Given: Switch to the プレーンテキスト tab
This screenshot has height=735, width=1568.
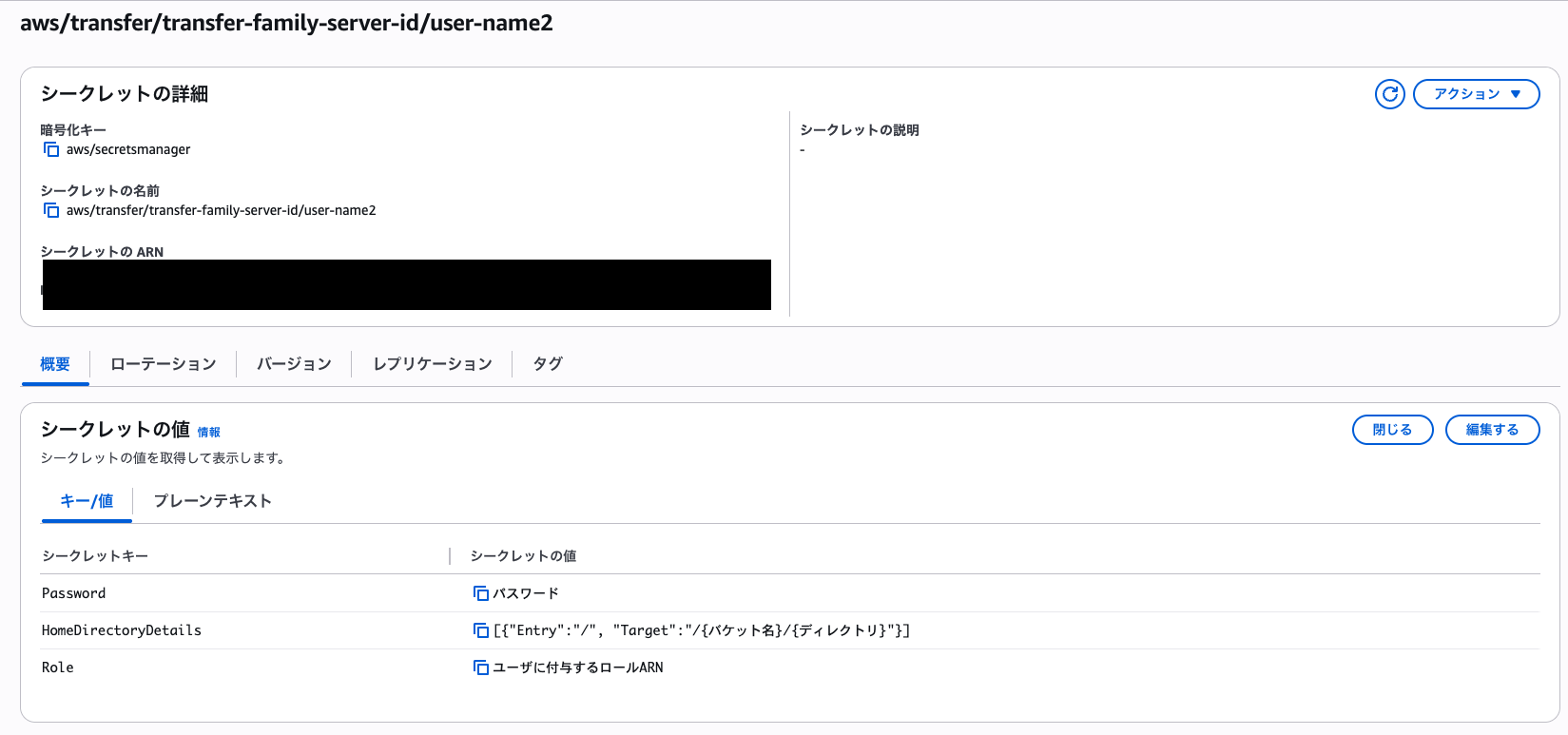Looking at the screenshot, I should (x=213, y=501).
